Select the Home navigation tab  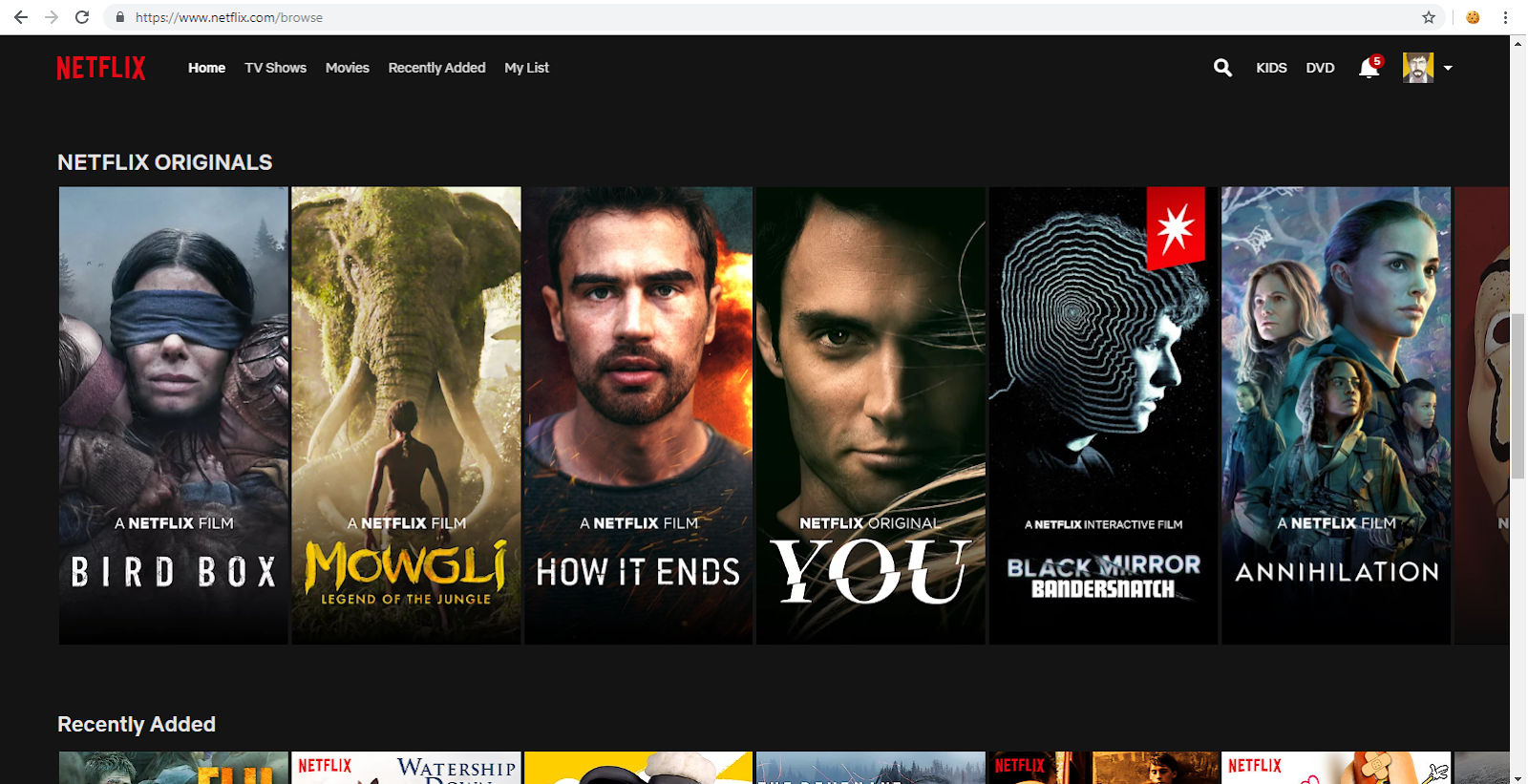pyautogui.click(x=206, y=68)
